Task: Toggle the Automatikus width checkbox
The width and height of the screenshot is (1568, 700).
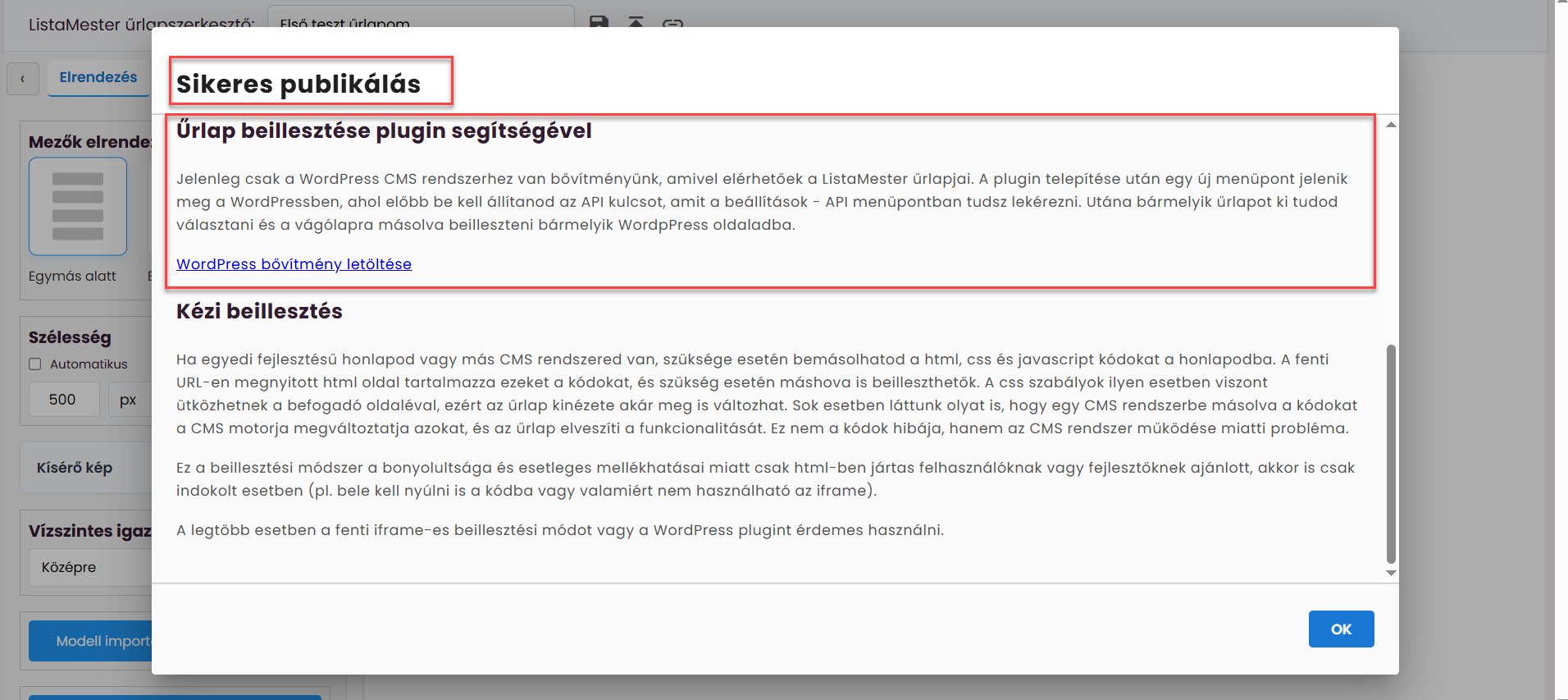Action: point(35,364)
